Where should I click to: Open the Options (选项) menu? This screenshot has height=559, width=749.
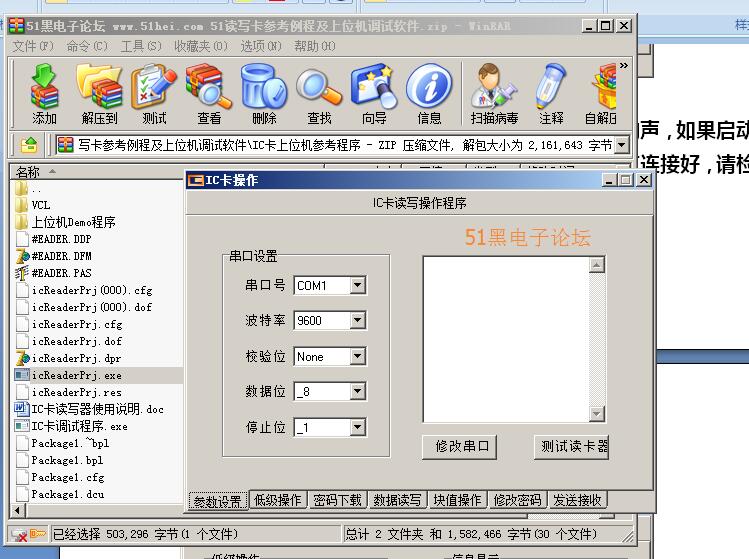(261, 46)
